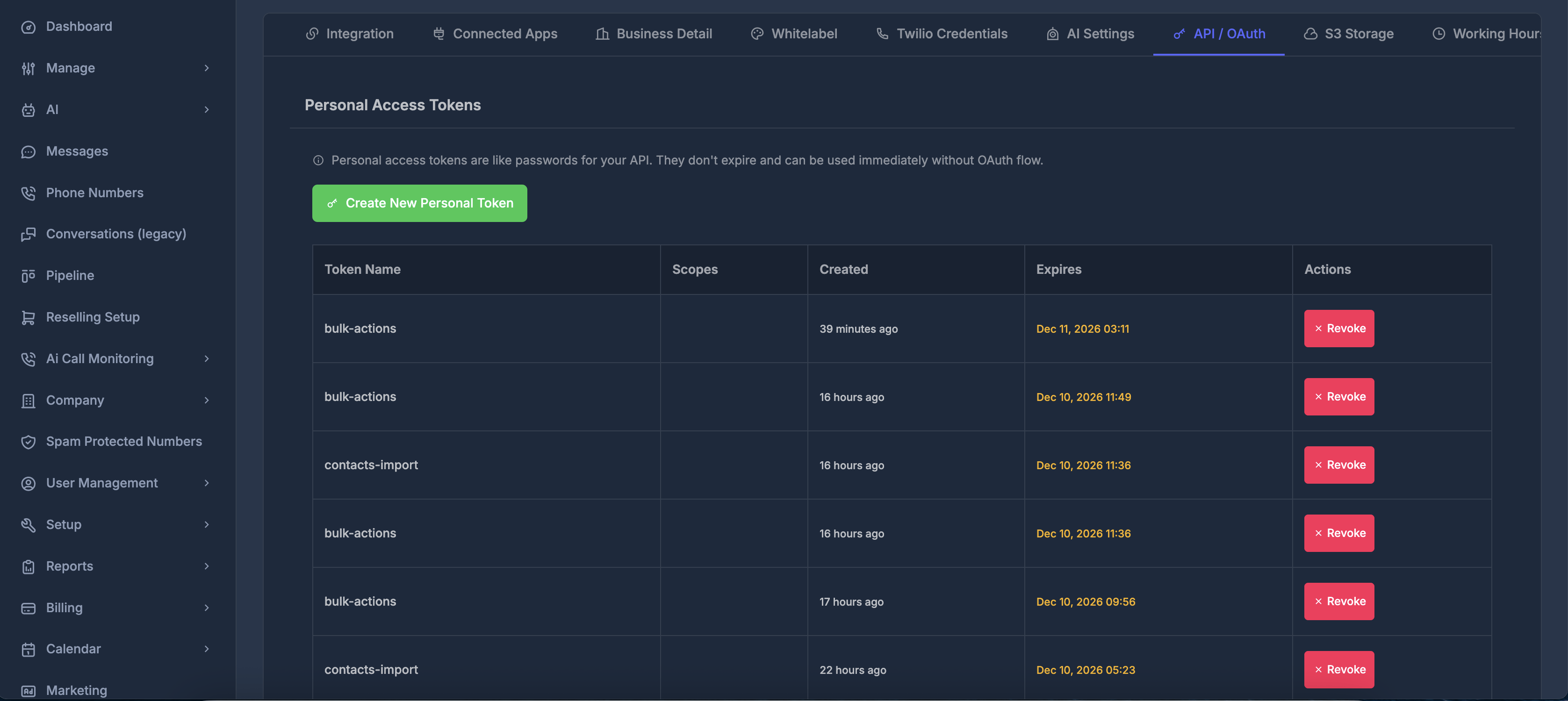Click the Setup wrench icon
The width and height of the screenshot is (1568, 701).
click(28, 524)
